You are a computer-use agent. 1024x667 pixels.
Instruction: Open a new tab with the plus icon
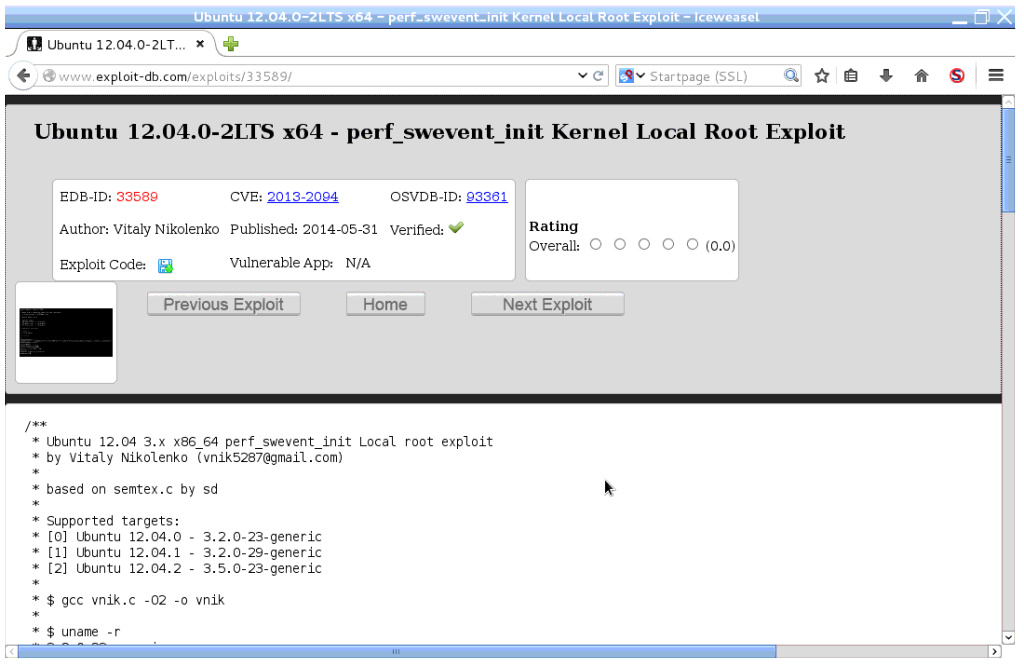(231, 44)
